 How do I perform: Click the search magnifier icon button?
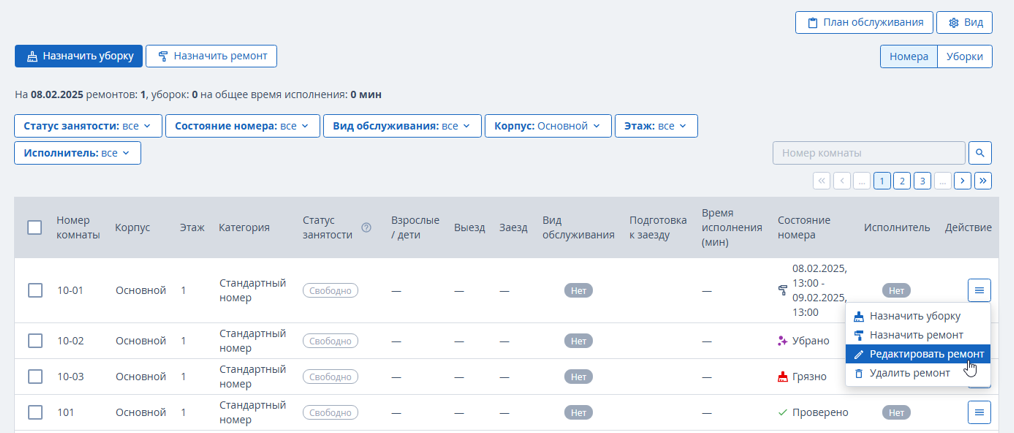(980, 153)
